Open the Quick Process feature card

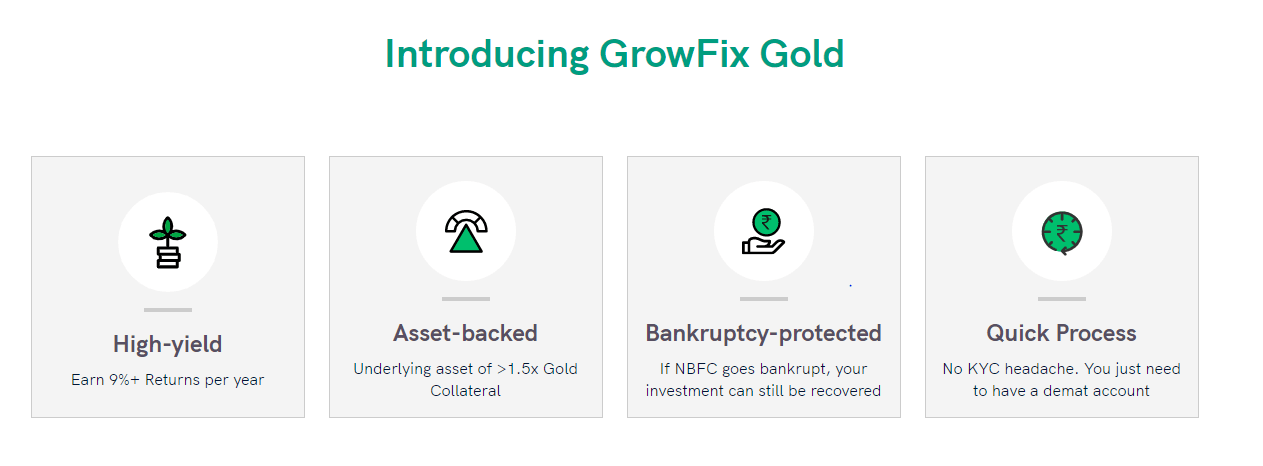[x=1062, y=287]
